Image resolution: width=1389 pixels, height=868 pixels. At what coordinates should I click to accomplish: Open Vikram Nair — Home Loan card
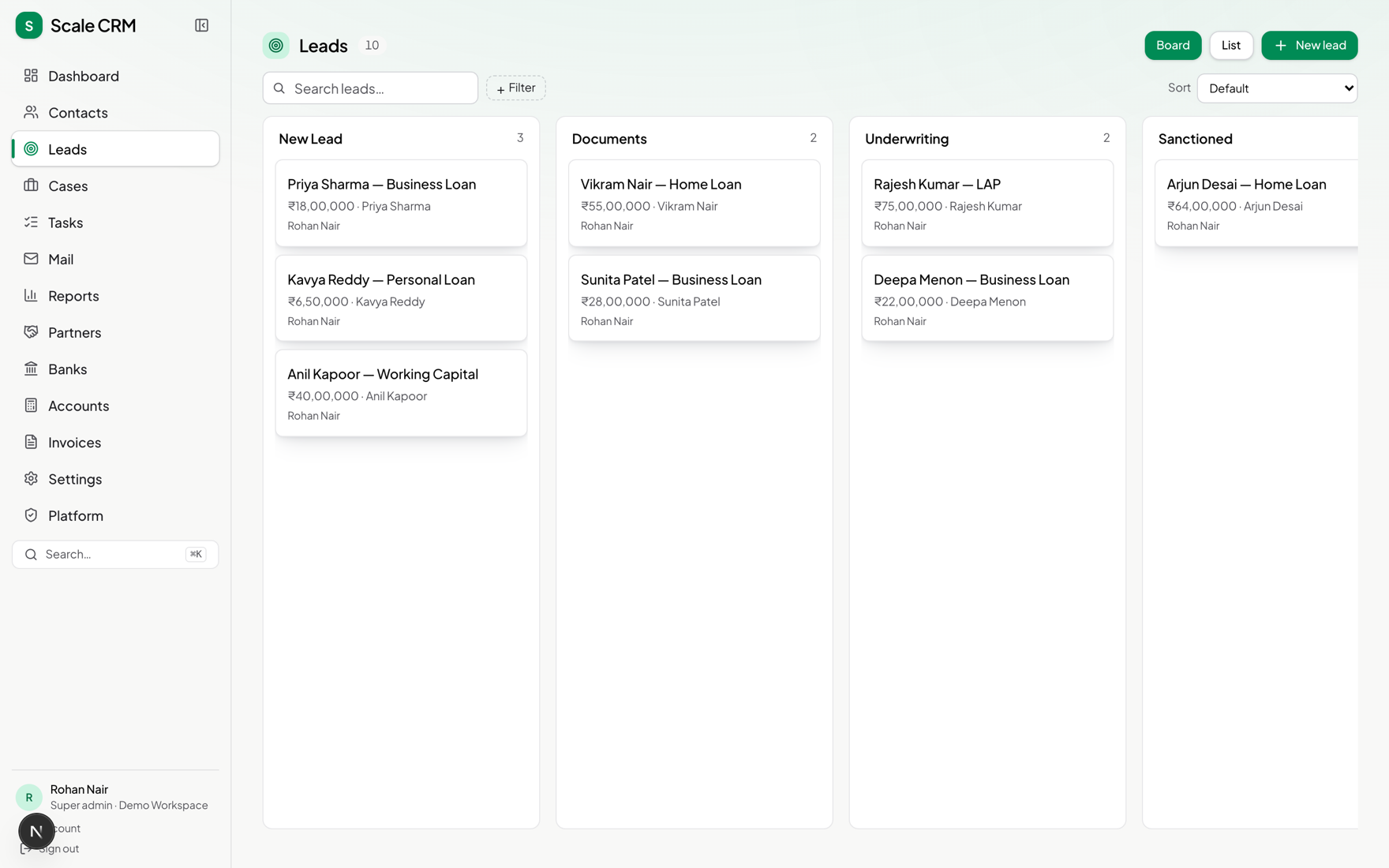click(x=694, y=204)
